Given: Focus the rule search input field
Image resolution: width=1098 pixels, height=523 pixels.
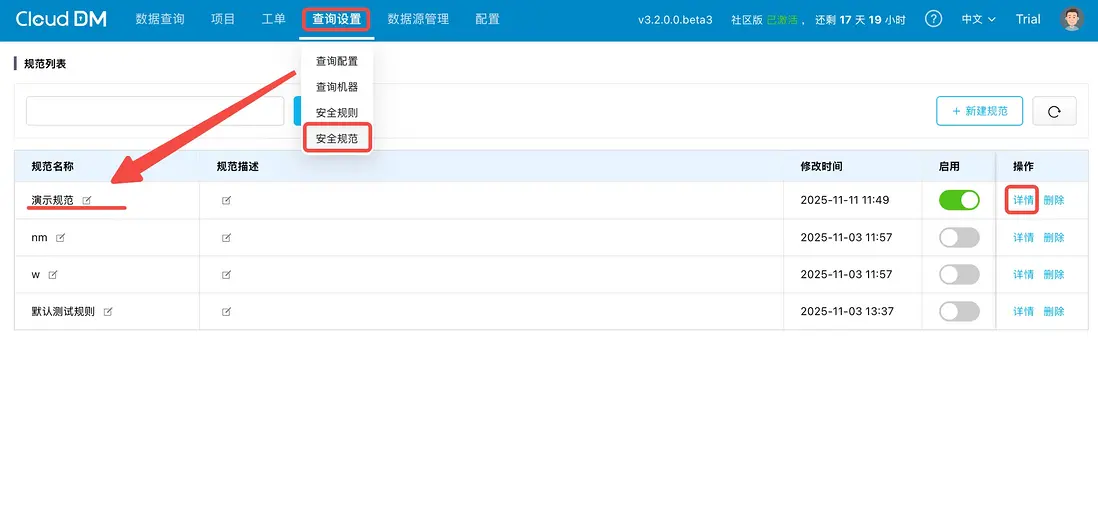Looking at the screenshot, I should click(x=155, y=111).
